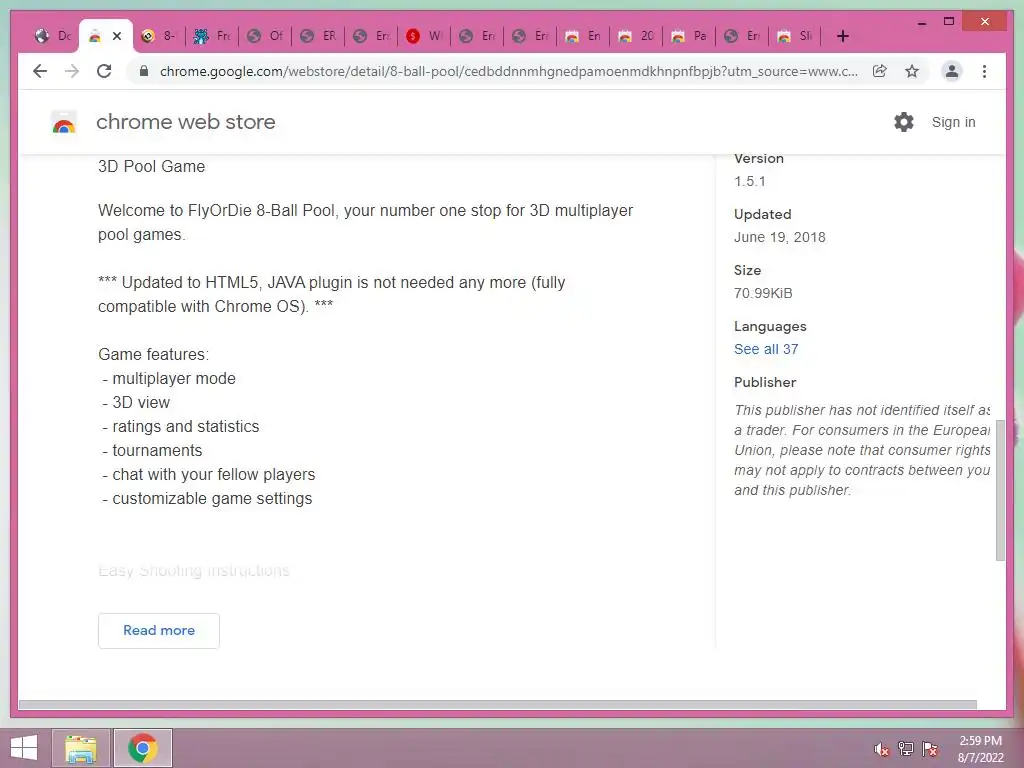Switch to the 'Sl' Web Store tab

click(795, 36)
